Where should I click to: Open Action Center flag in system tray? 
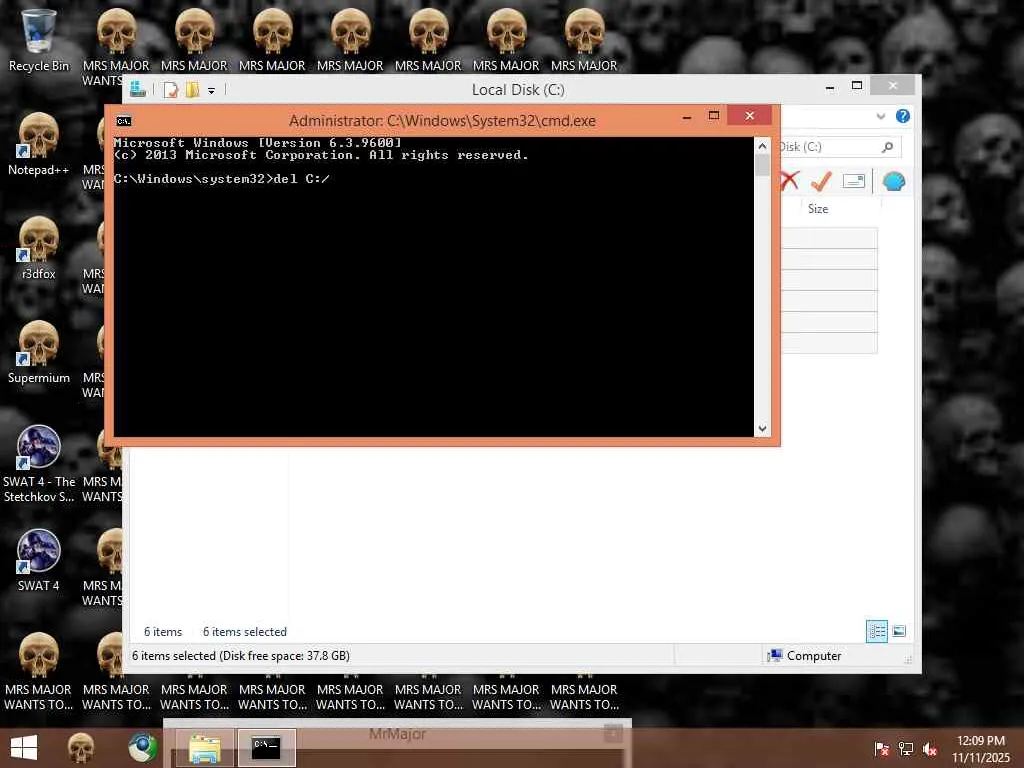point(882,749)
